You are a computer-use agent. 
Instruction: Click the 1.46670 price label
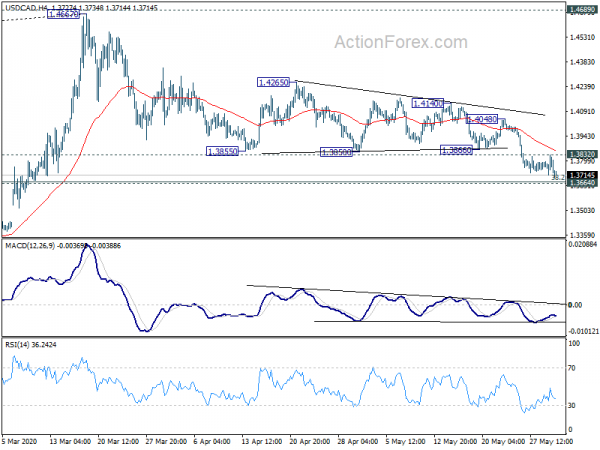pyautogui.click(x=64, y=15)
